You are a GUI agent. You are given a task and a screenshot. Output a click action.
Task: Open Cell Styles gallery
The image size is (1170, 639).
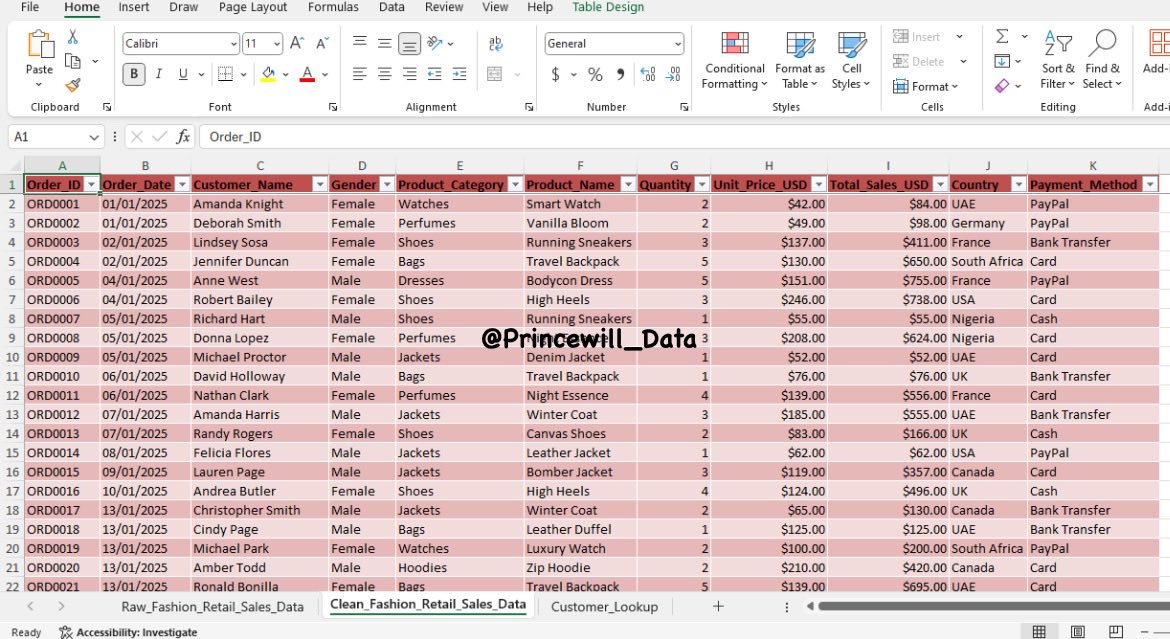(851, 61)
